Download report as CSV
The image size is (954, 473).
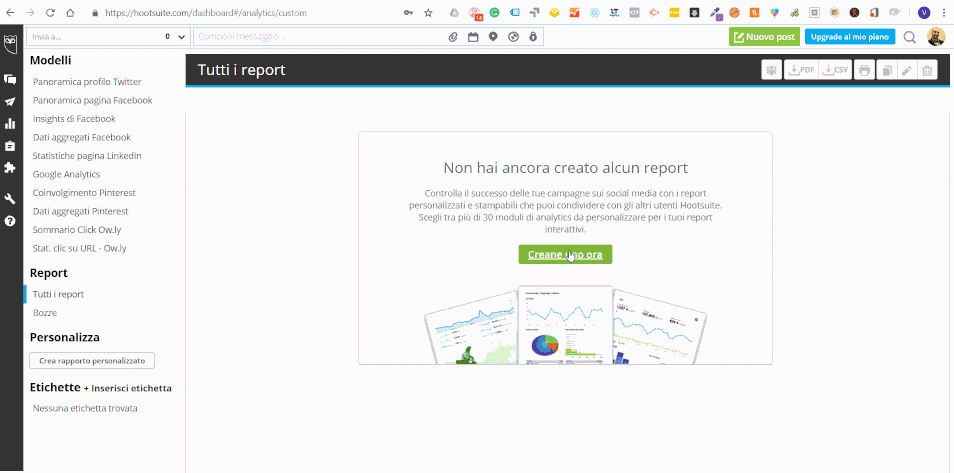(x=835, y=70)
